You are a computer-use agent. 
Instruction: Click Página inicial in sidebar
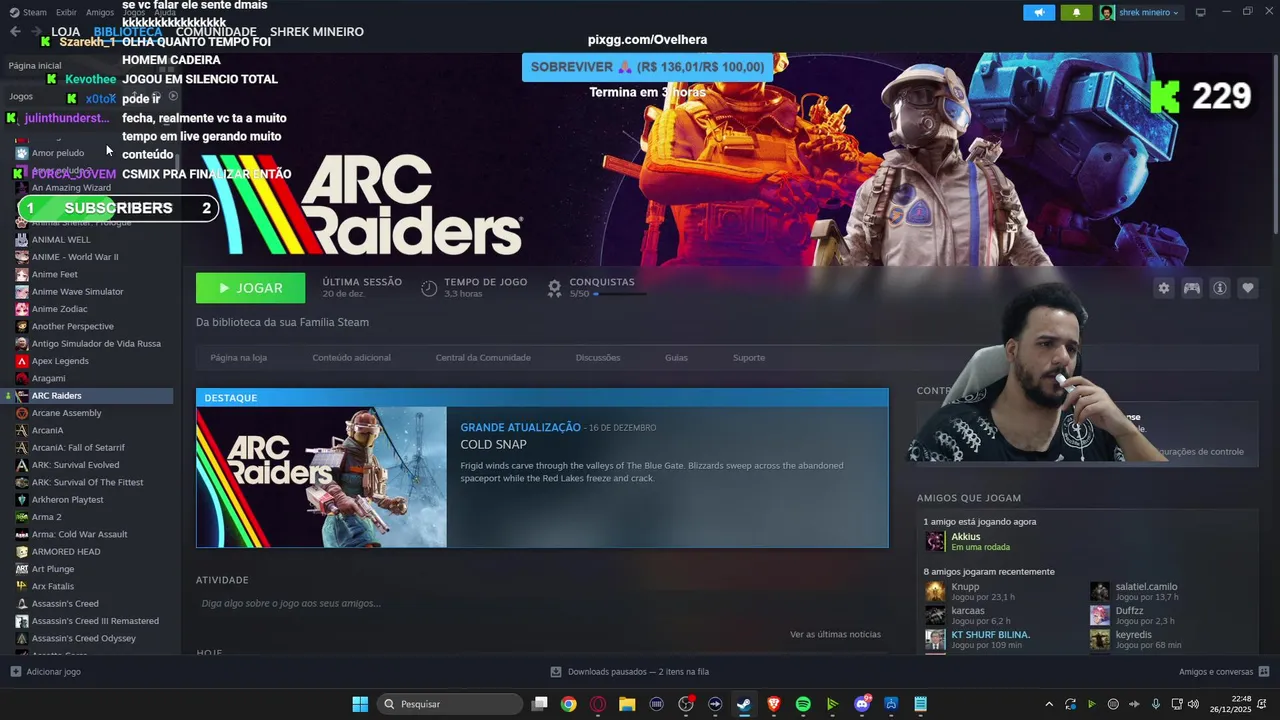(x=35, y=65)
